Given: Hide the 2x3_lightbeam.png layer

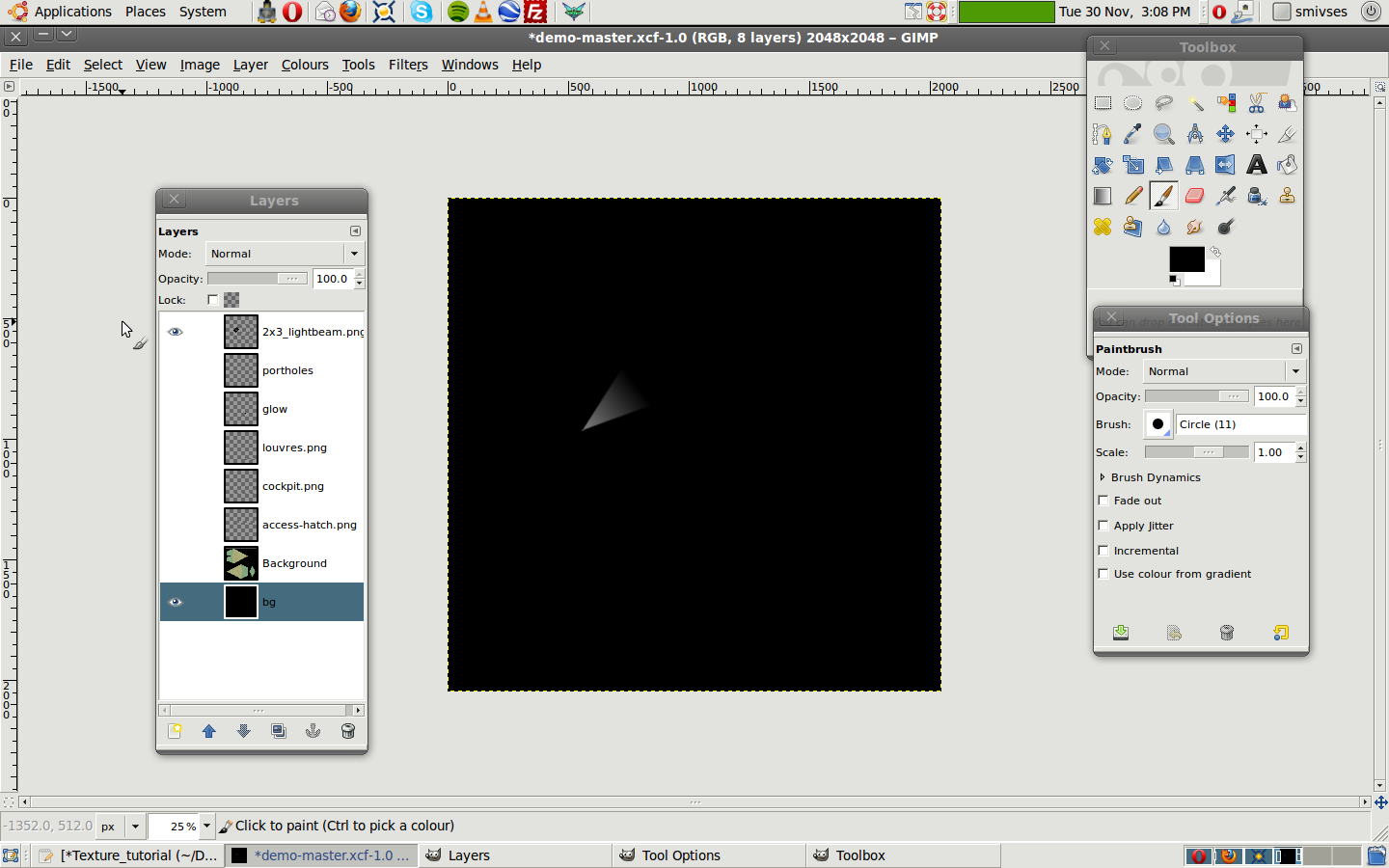Looking at the screenshot, I should click(175, 332).
